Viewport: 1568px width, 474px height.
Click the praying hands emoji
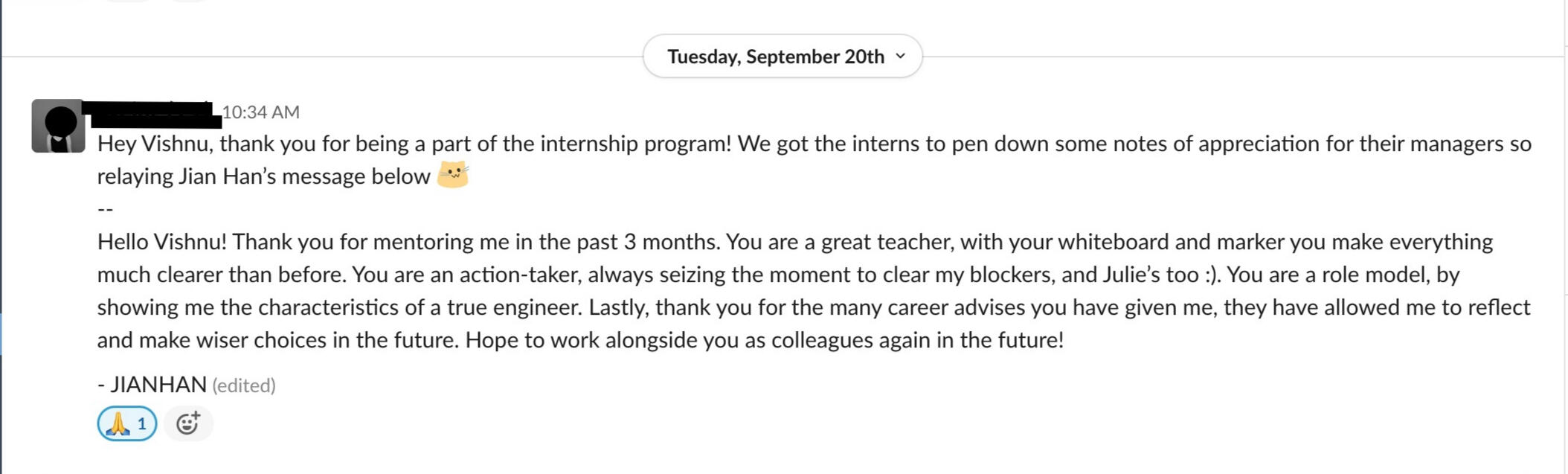(118, 424)
